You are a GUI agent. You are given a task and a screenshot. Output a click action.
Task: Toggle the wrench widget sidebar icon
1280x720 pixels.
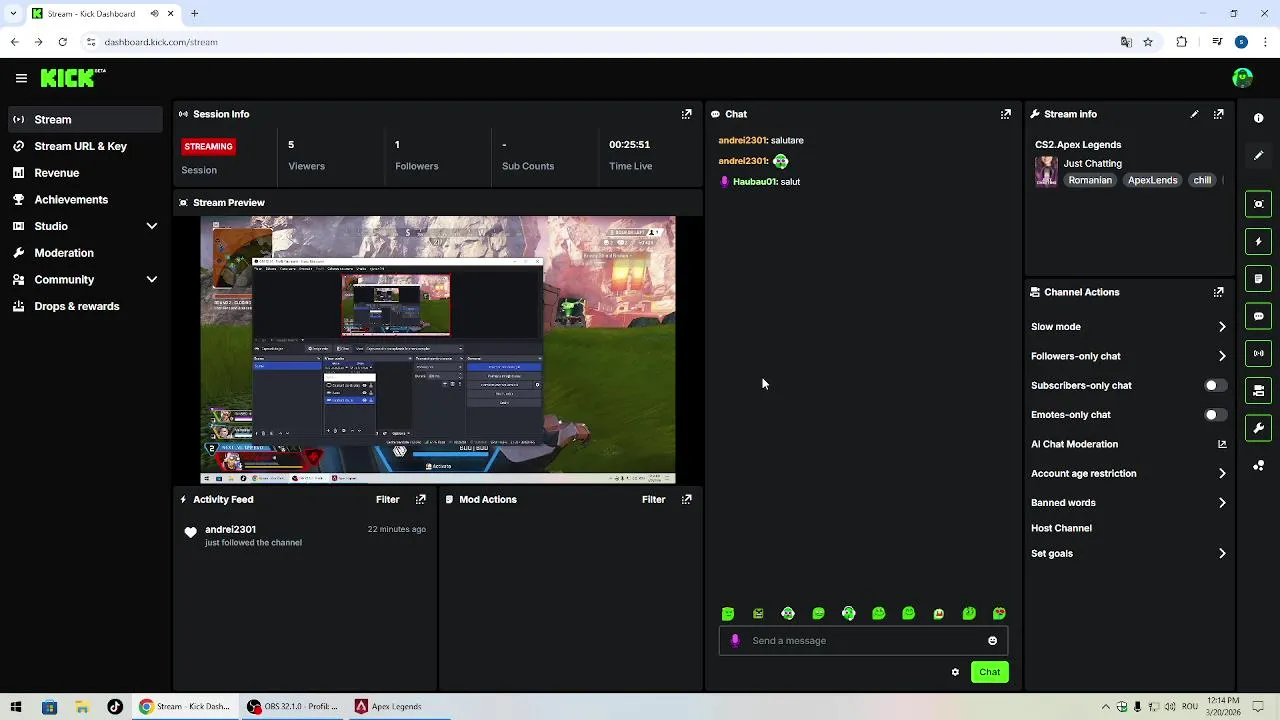[1258, 428]
